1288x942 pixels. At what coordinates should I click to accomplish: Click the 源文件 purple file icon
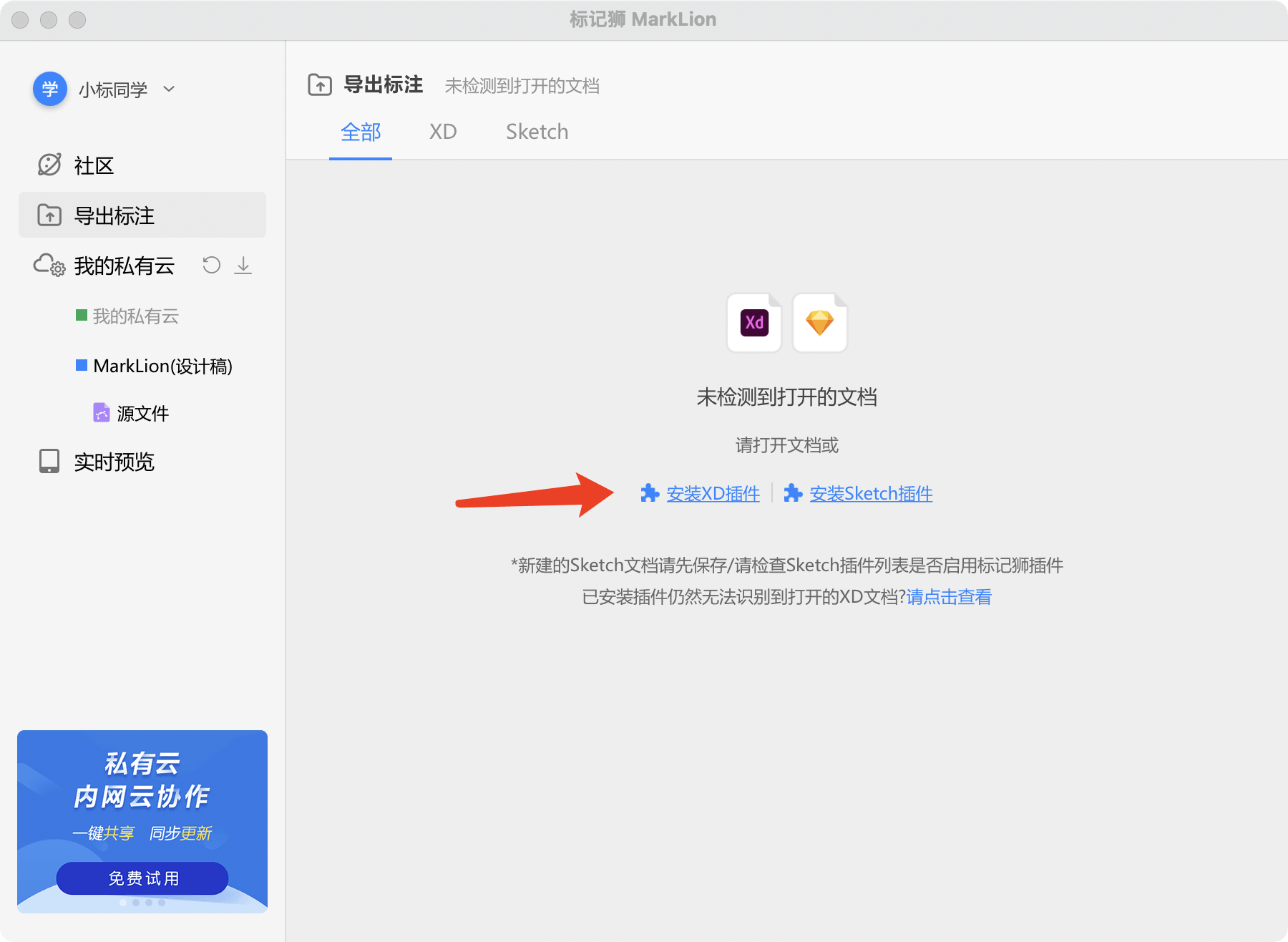[102, 413]
